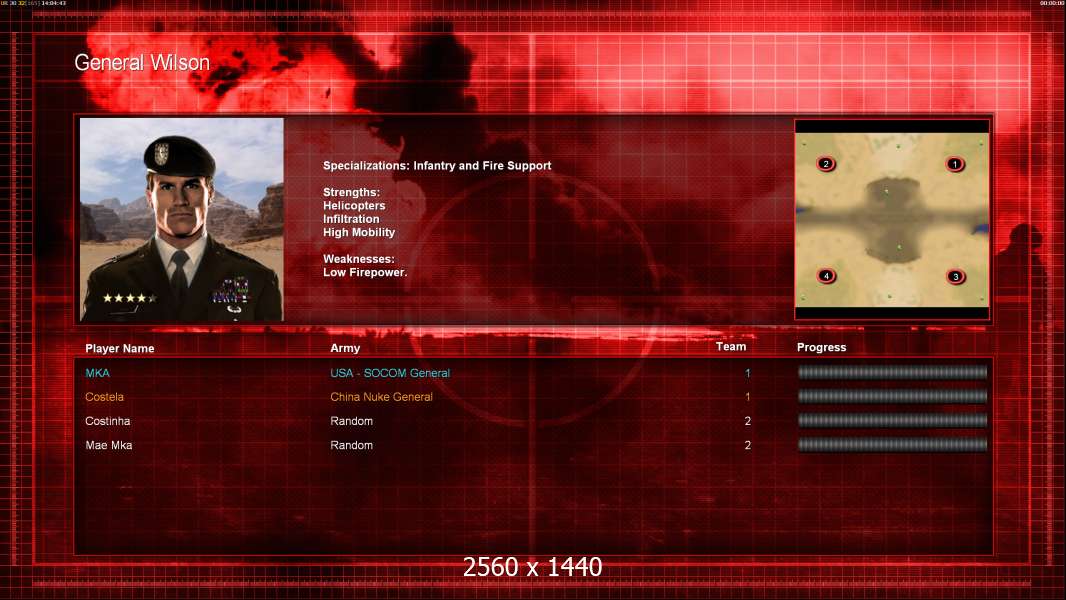The width and height of the screenshot is (1066, 600).
Task: Click the General Wilson portrait
Action: (x=182, y=219)
